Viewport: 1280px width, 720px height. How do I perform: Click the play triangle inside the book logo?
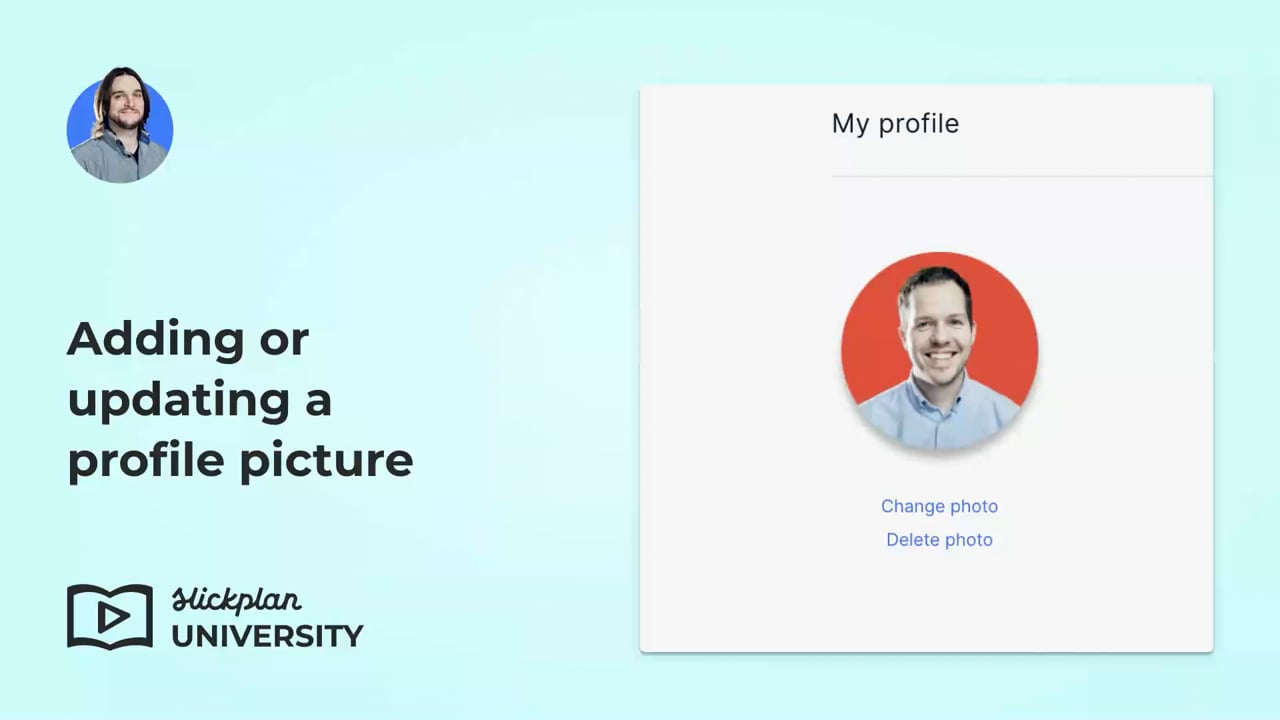click(x=112, y=617)
